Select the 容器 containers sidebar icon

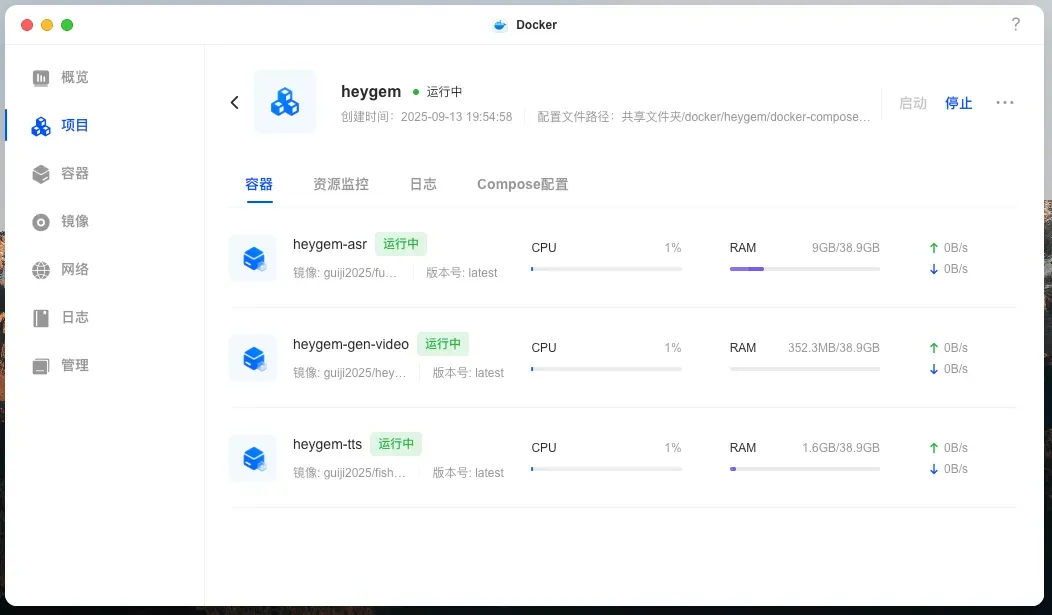(41, 174)
